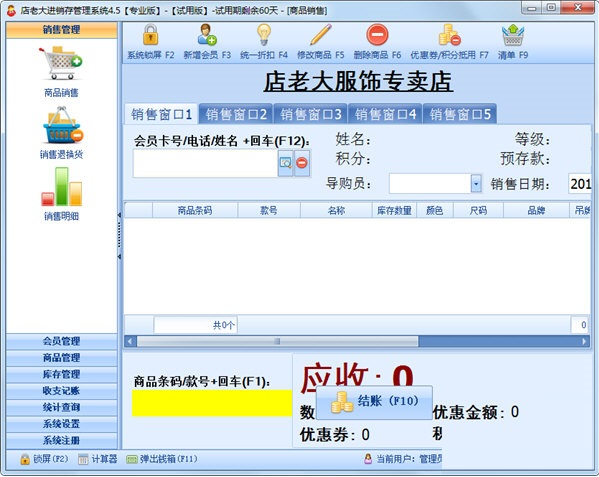The height and width of the screenshot is (477, 599).
Task: Click the 修改商品 F5 pencil icon
Action: 321,35
